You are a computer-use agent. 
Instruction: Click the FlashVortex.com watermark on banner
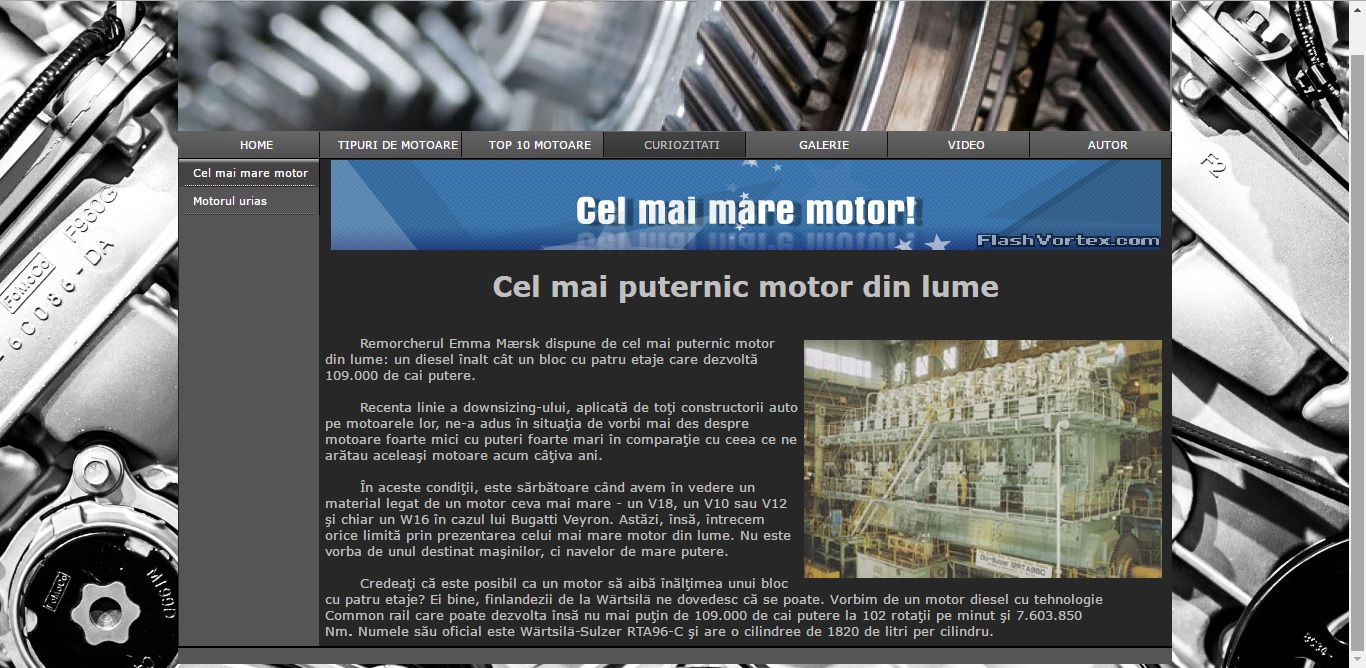click(x=1067, y=240)
